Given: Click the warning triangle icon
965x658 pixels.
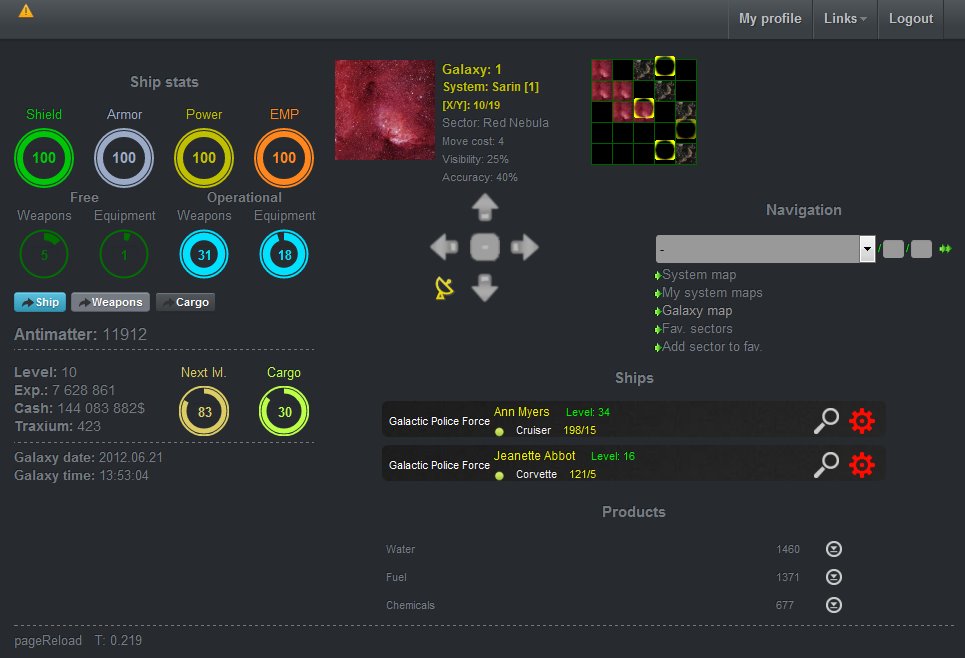Looking at the screenshot, I should point(26,11).
